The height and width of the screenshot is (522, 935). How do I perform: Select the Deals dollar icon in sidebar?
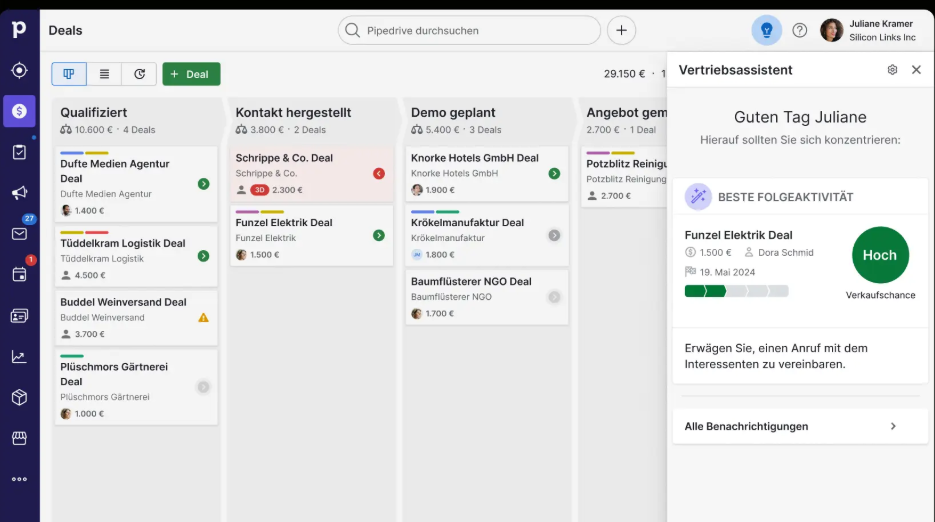[19, 111]
